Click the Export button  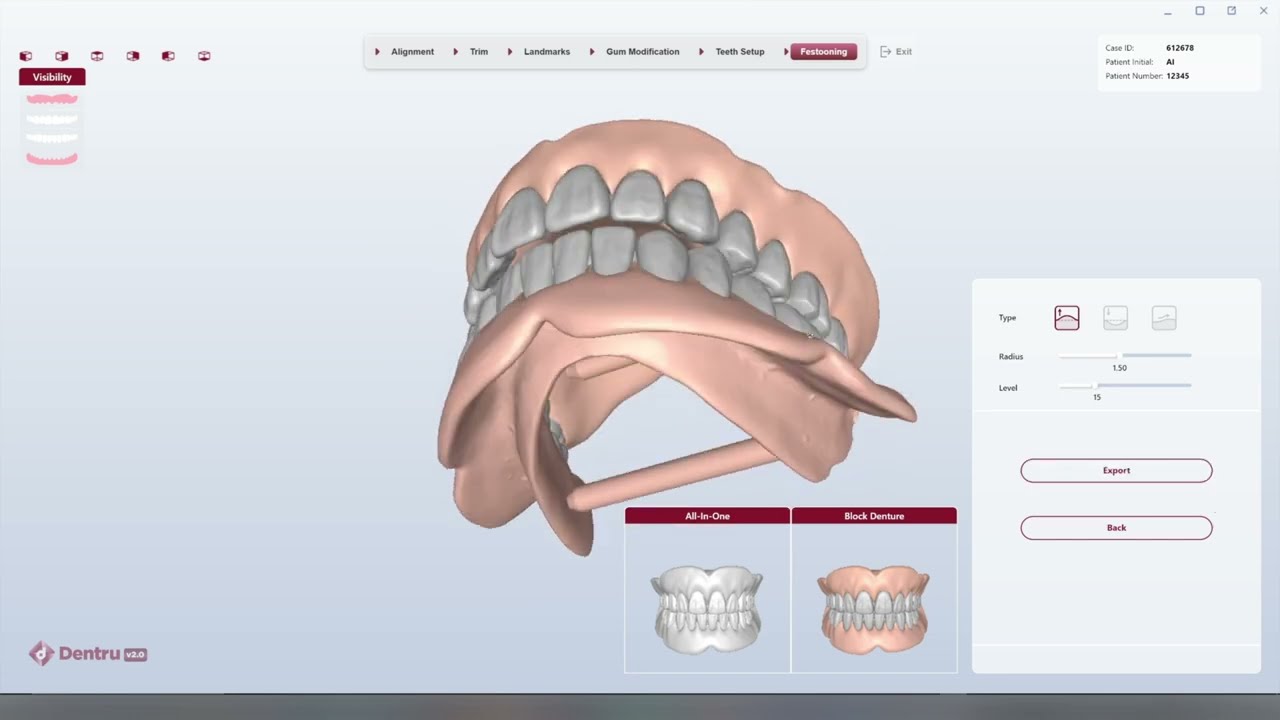tap(1116, 470)
